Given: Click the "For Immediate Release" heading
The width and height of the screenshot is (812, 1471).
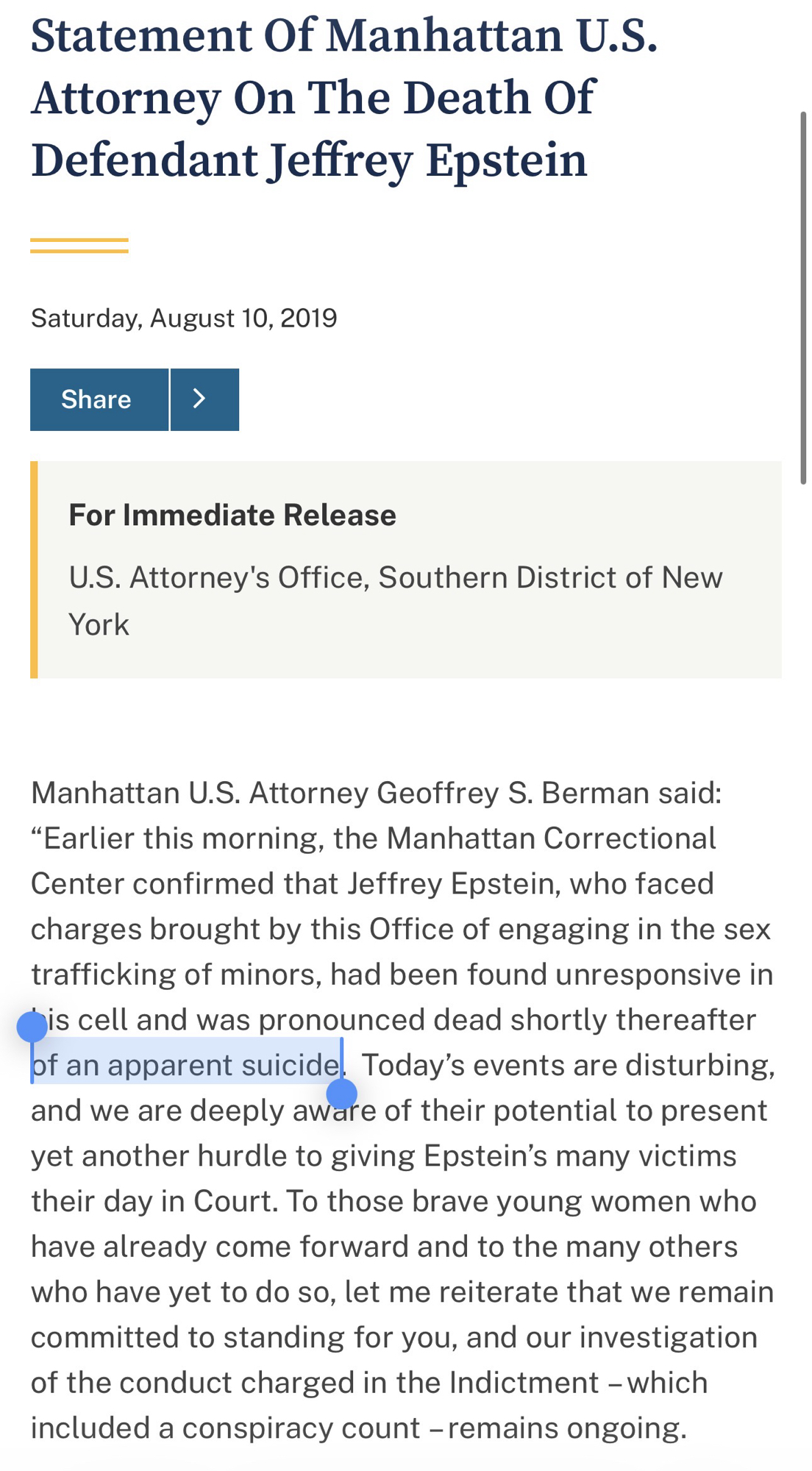Looking at the screenshot, I should [x=232, y=515].
